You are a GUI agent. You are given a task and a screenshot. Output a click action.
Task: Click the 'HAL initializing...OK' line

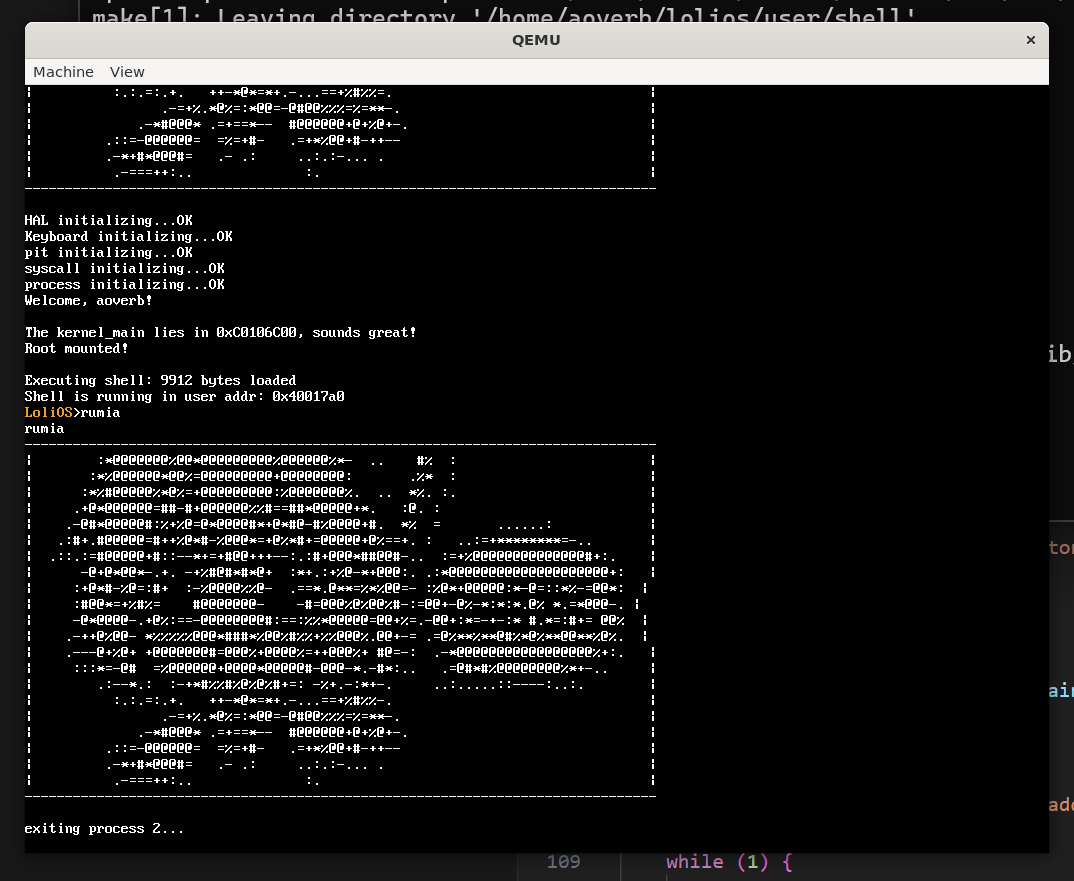(108, 221)
